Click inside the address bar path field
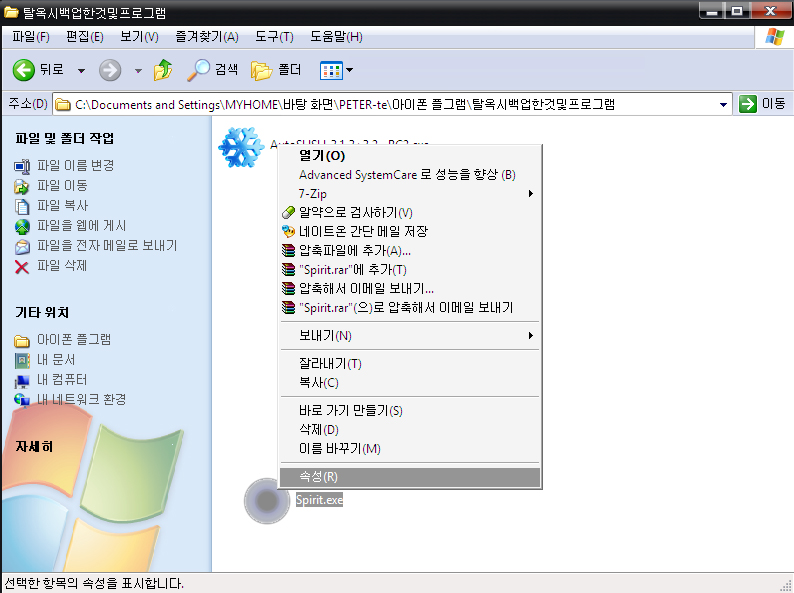 pyautogui.click(x=390, y=104)
